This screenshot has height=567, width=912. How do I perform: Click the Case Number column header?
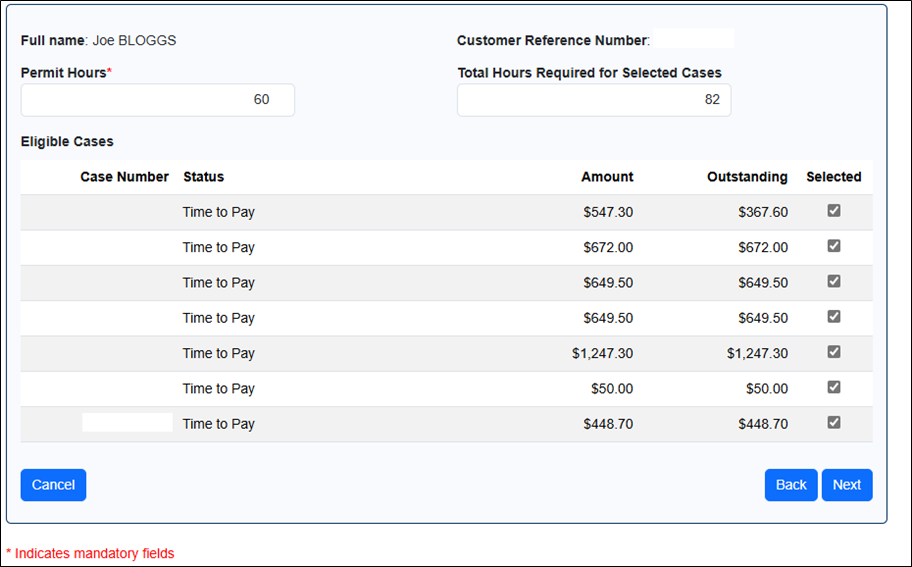pos(124,177)
